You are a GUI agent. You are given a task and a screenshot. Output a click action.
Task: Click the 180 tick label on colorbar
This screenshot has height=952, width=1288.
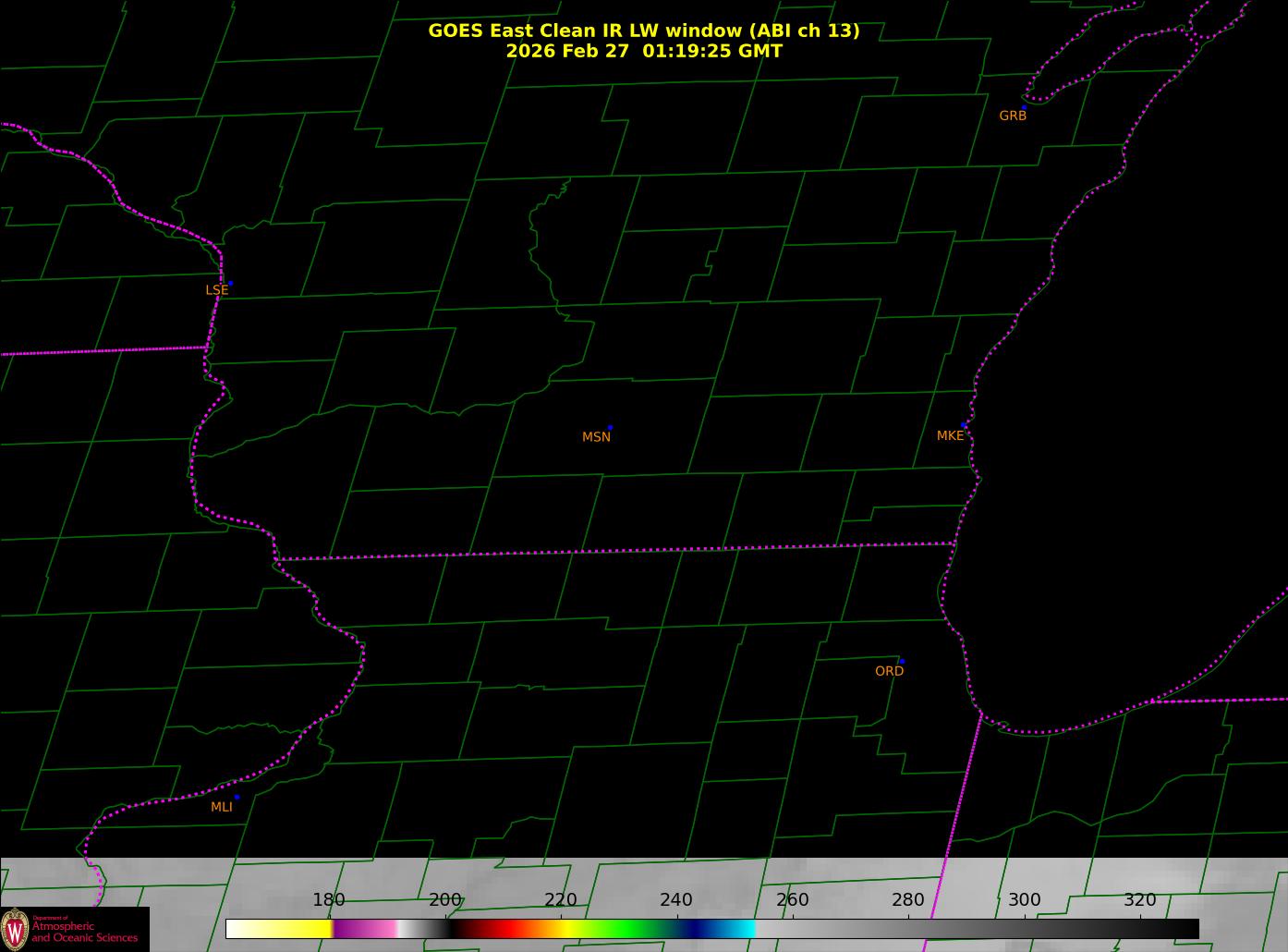point(328,900)
